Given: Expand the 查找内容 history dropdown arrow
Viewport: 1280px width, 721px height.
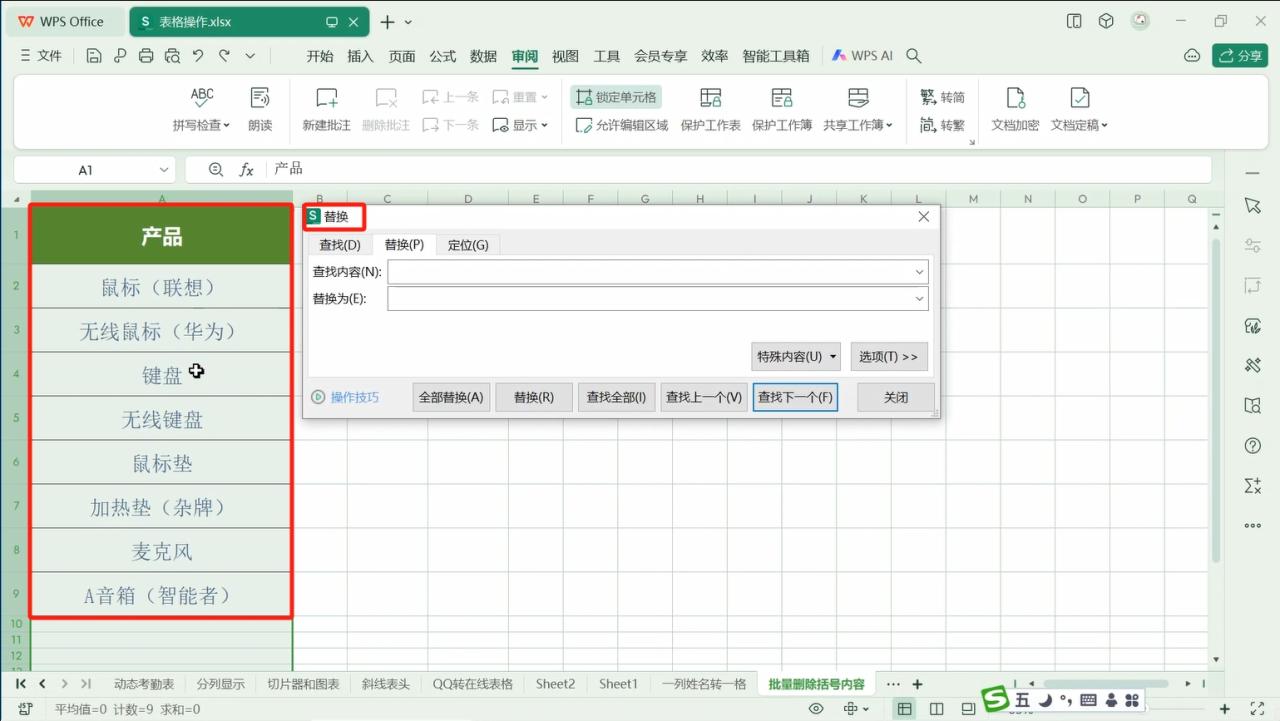Looking at the screenshot, I should click(x=919, y=272).
